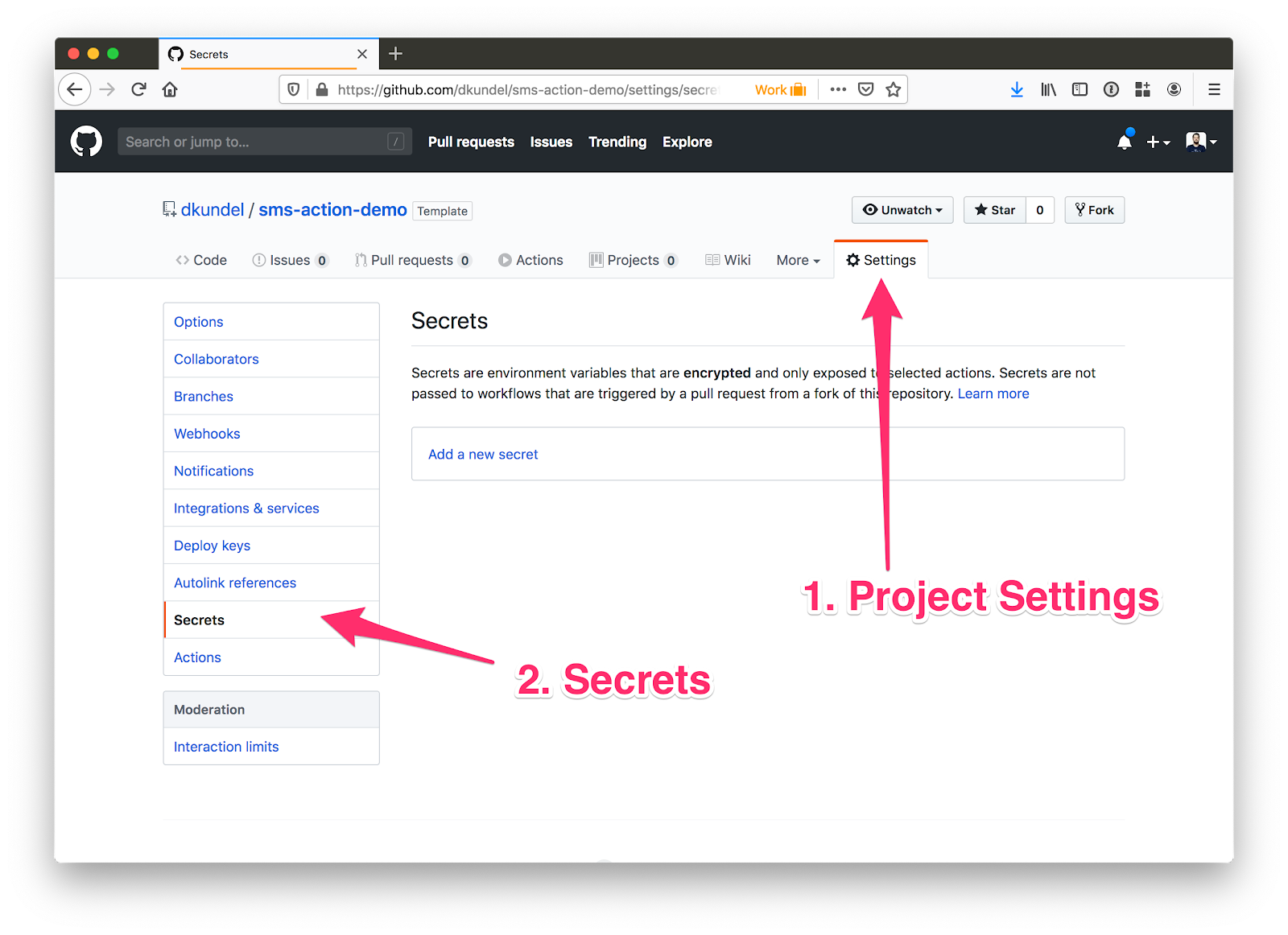This screenshot has height=935, width=1288.
Task: Save page to Pocket icon
Action: (x=866, y=89)
